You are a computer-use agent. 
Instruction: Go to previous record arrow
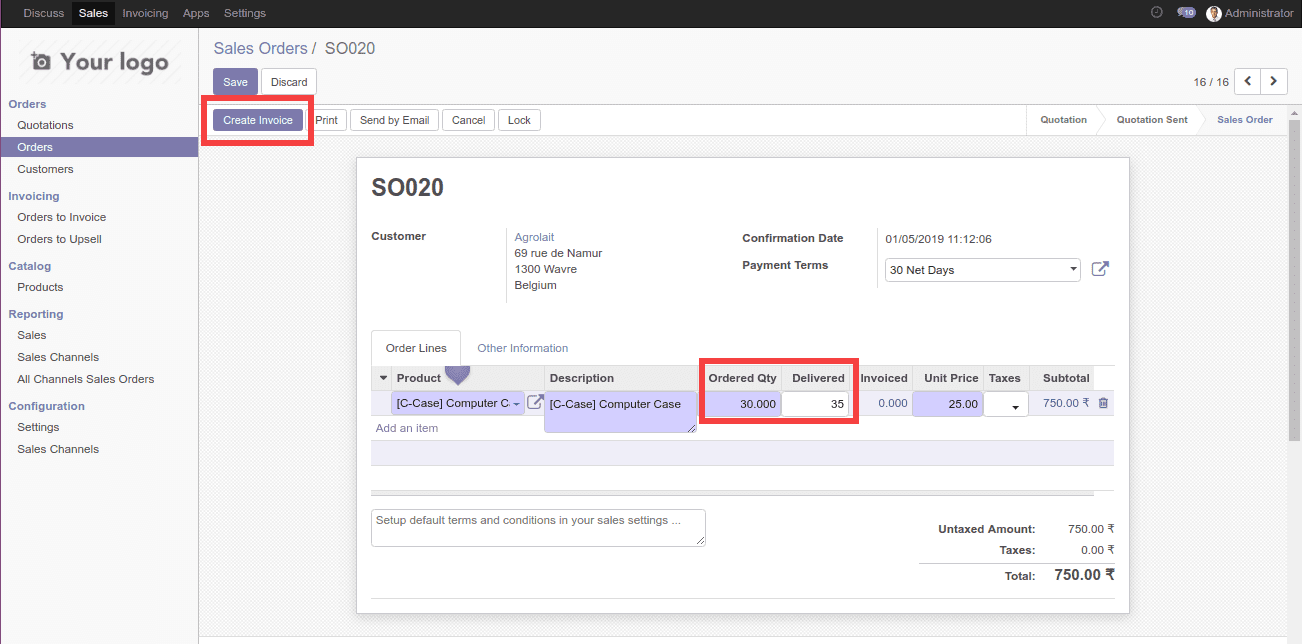1248,81
